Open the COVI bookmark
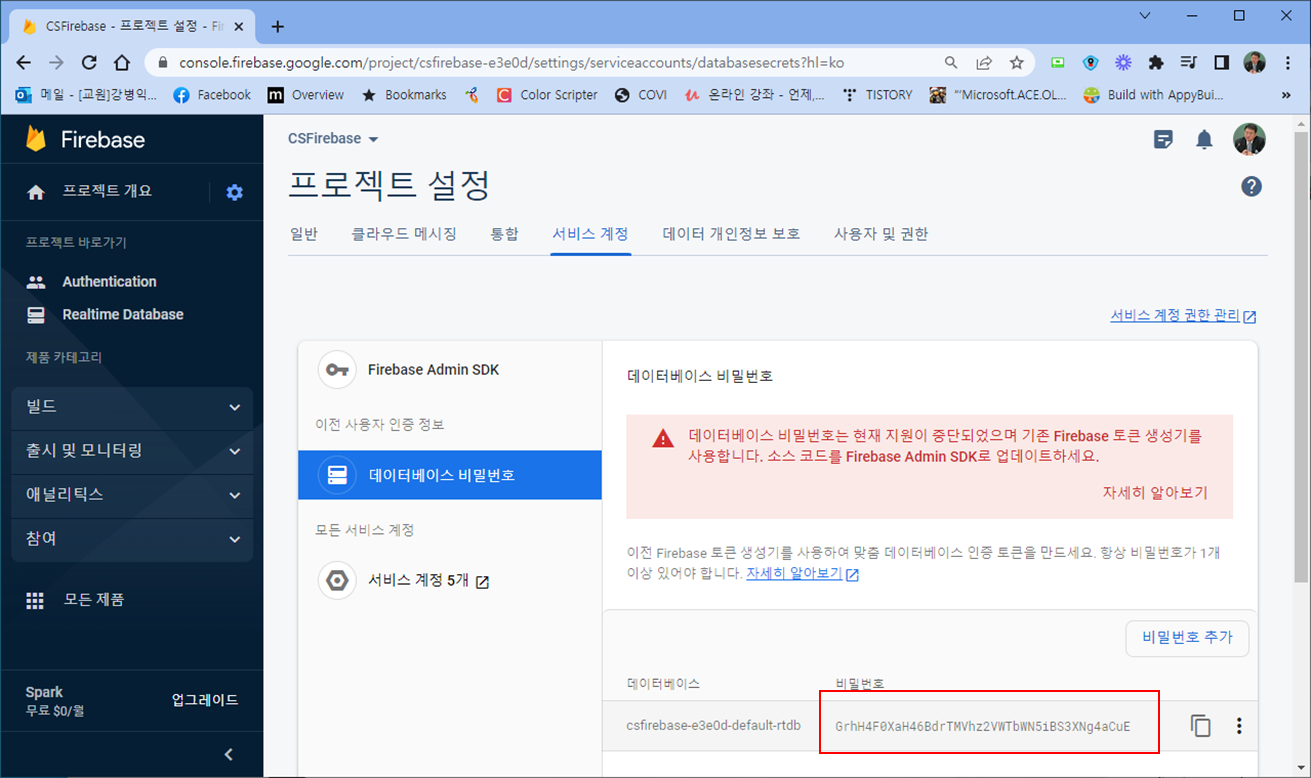 pyautogui.click(x=640, y=95)
